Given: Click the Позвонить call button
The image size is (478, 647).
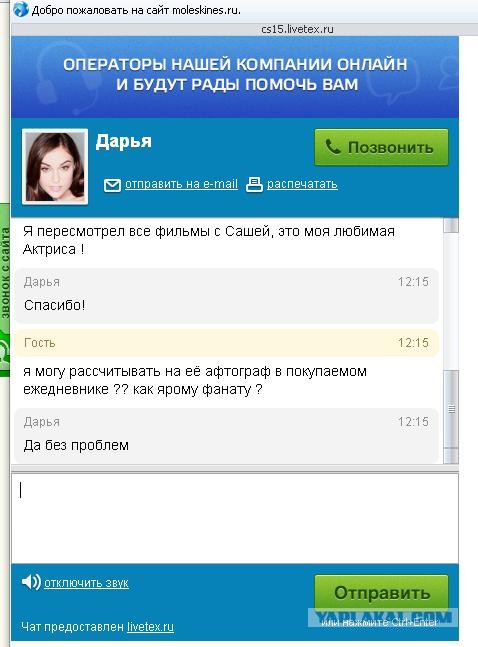Looking at the screenshot, I should 381,147.
